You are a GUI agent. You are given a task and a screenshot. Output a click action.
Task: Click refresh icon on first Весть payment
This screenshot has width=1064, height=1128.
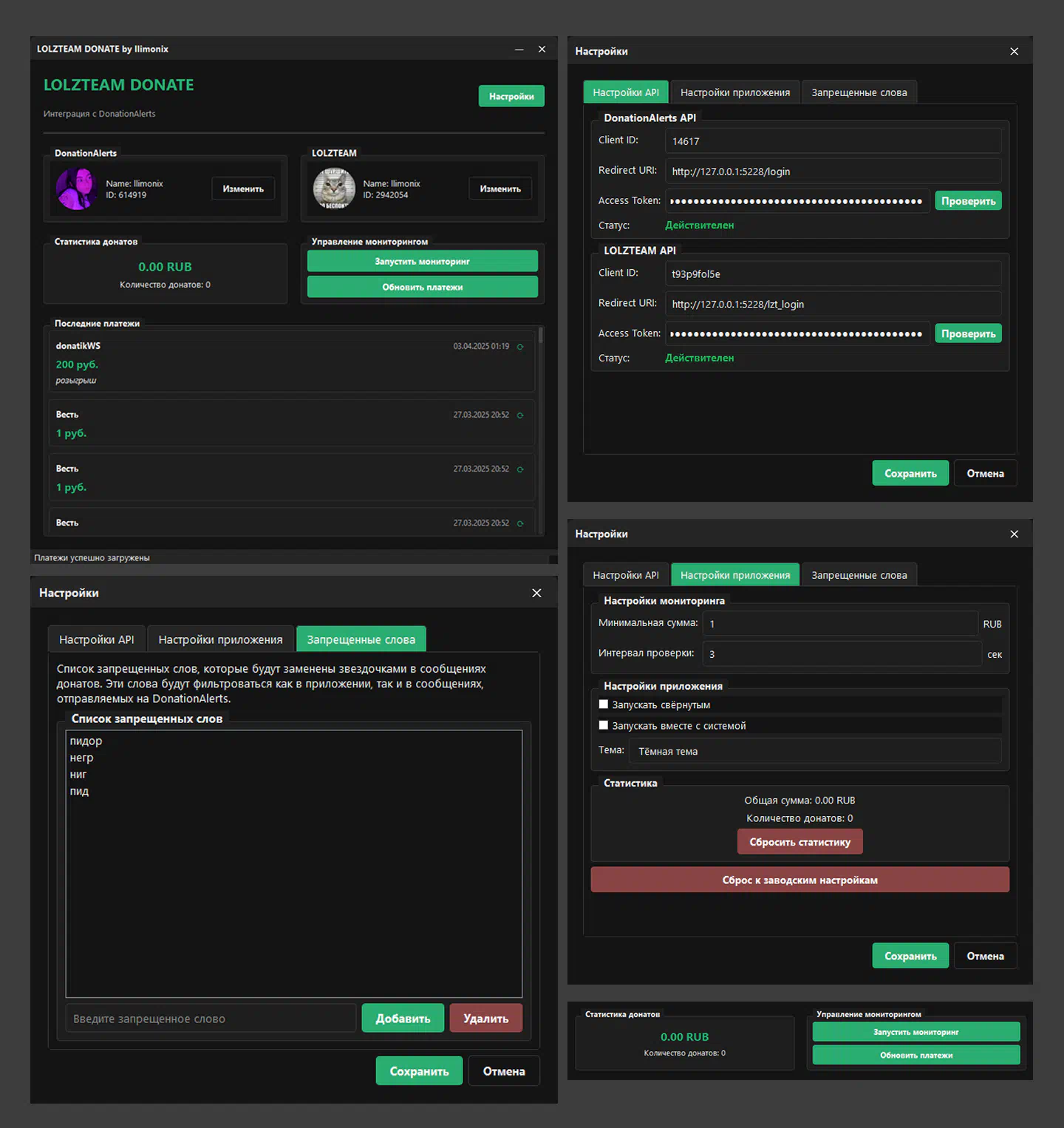point(520,415)
